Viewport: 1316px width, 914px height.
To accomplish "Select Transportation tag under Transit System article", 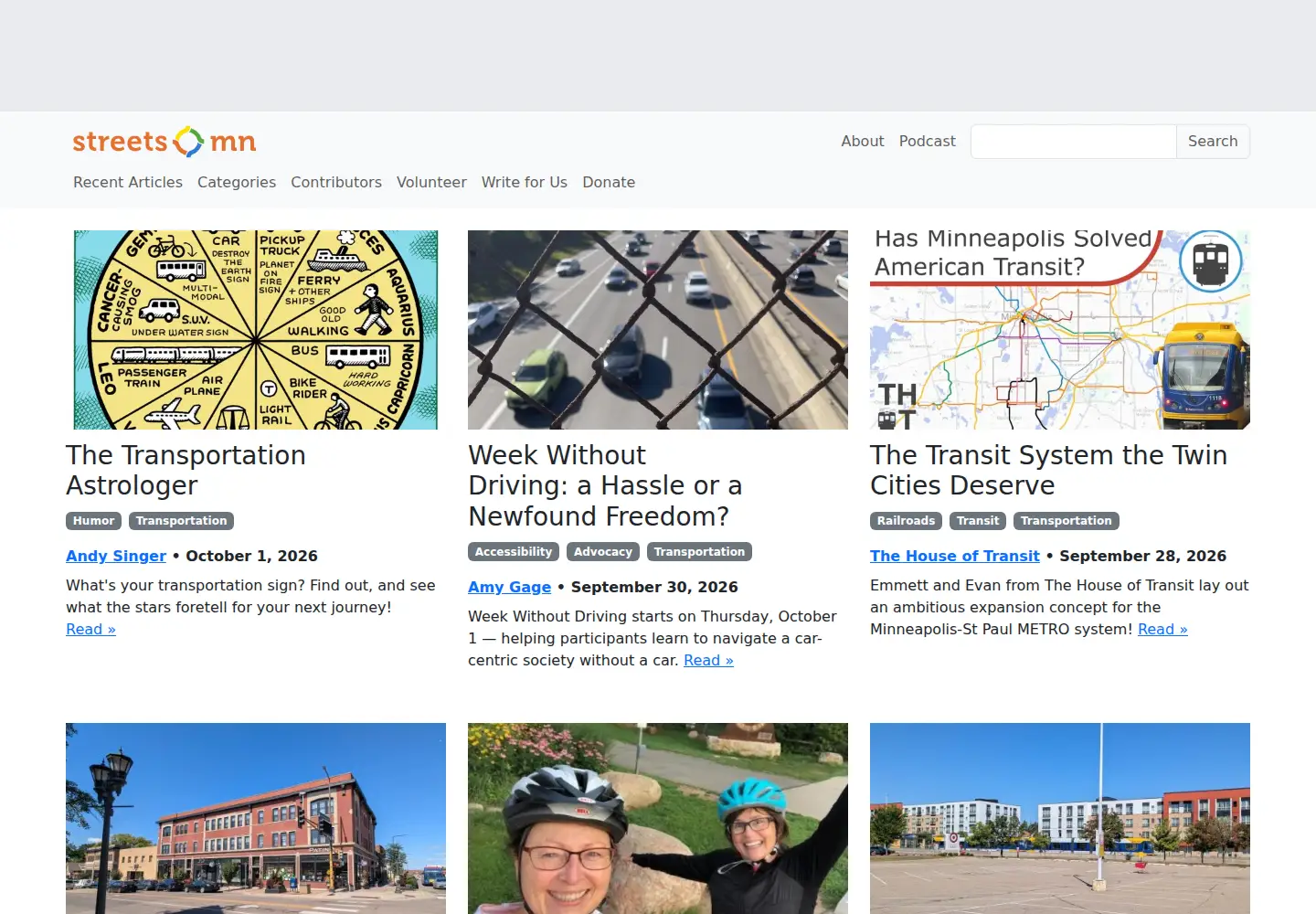I will pyautogui.click(x=1066, y=521).
